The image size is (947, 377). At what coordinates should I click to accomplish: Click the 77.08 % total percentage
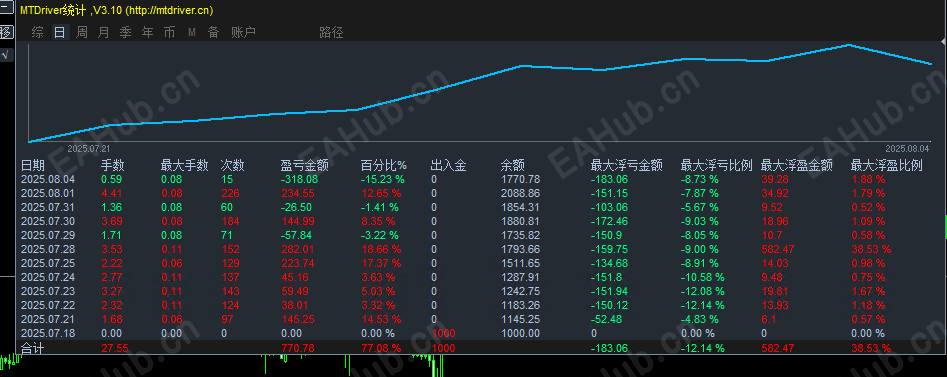[380, 348]
